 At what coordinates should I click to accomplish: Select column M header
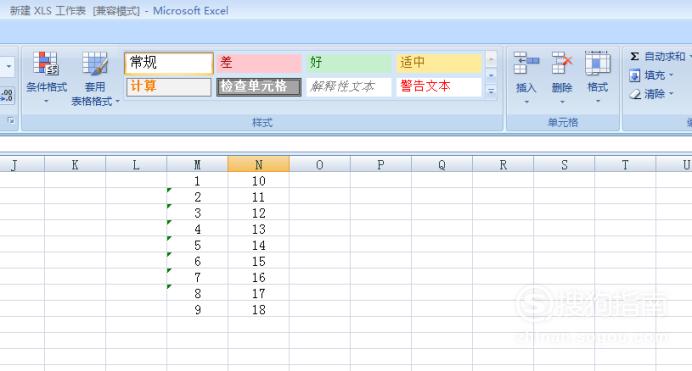coord(197,165)
